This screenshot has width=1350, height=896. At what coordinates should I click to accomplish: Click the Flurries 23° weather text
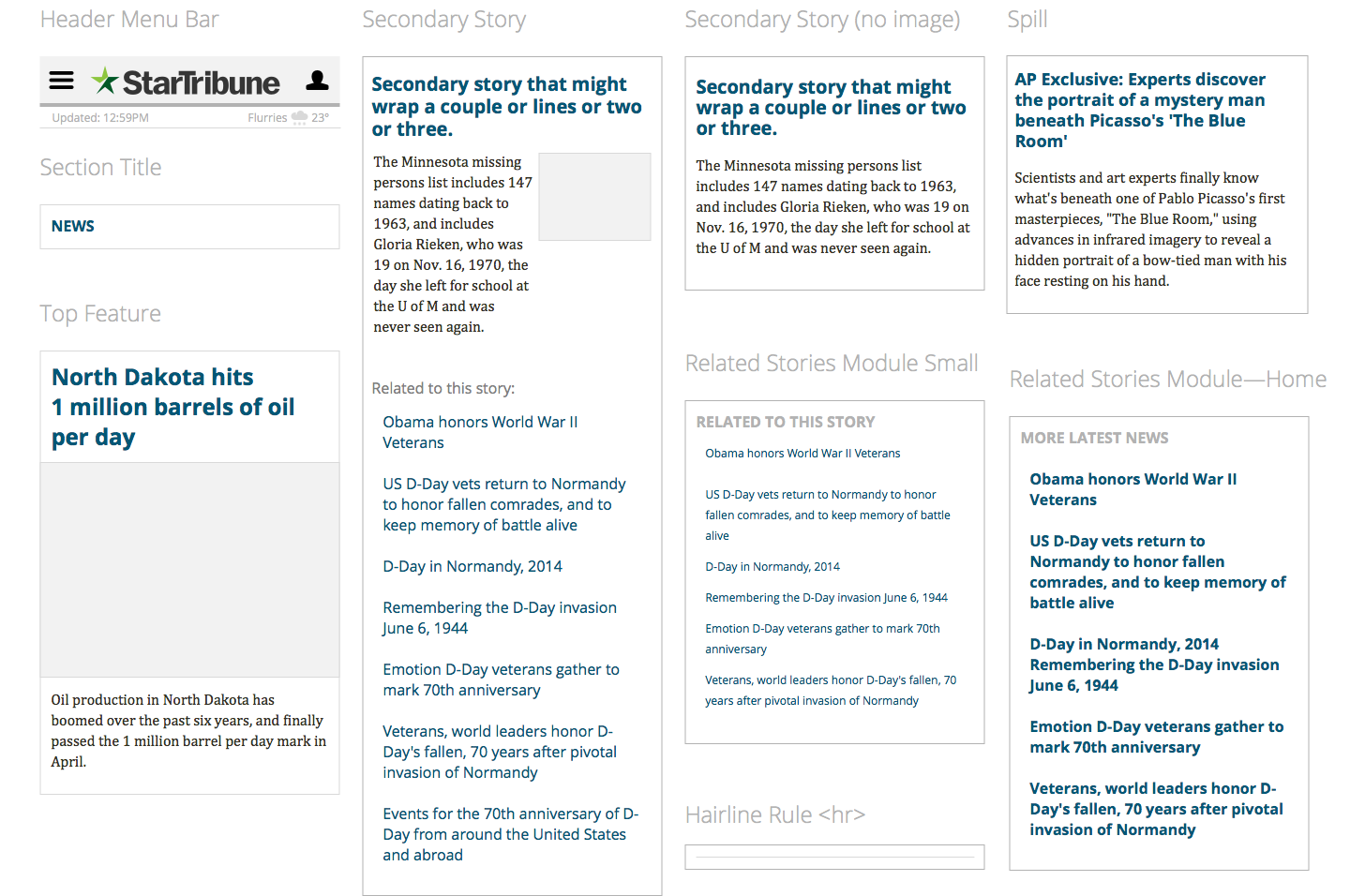point(289,118)
